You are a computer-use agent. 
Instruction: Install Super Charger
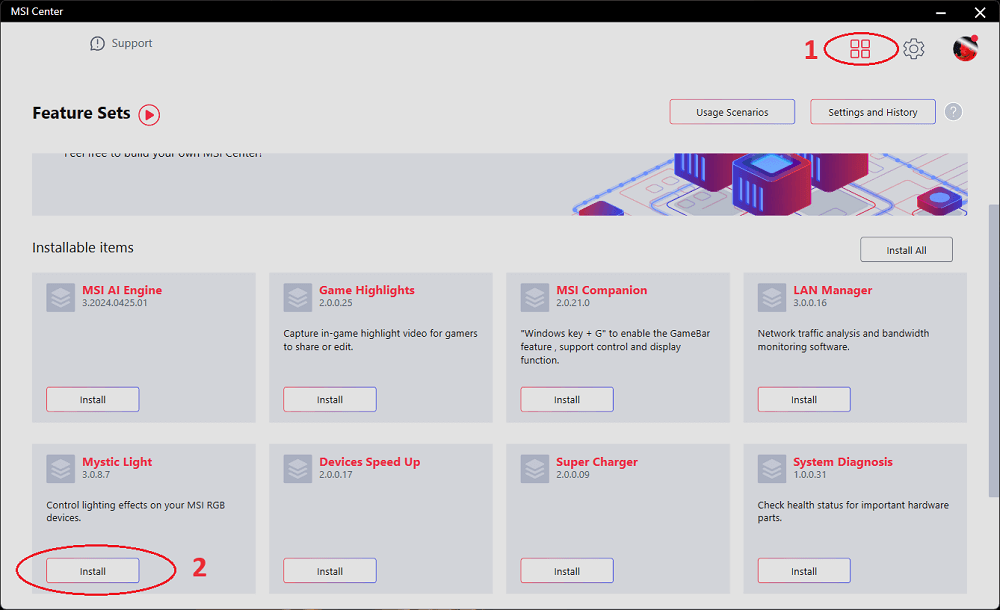click(x=567, y=571)
